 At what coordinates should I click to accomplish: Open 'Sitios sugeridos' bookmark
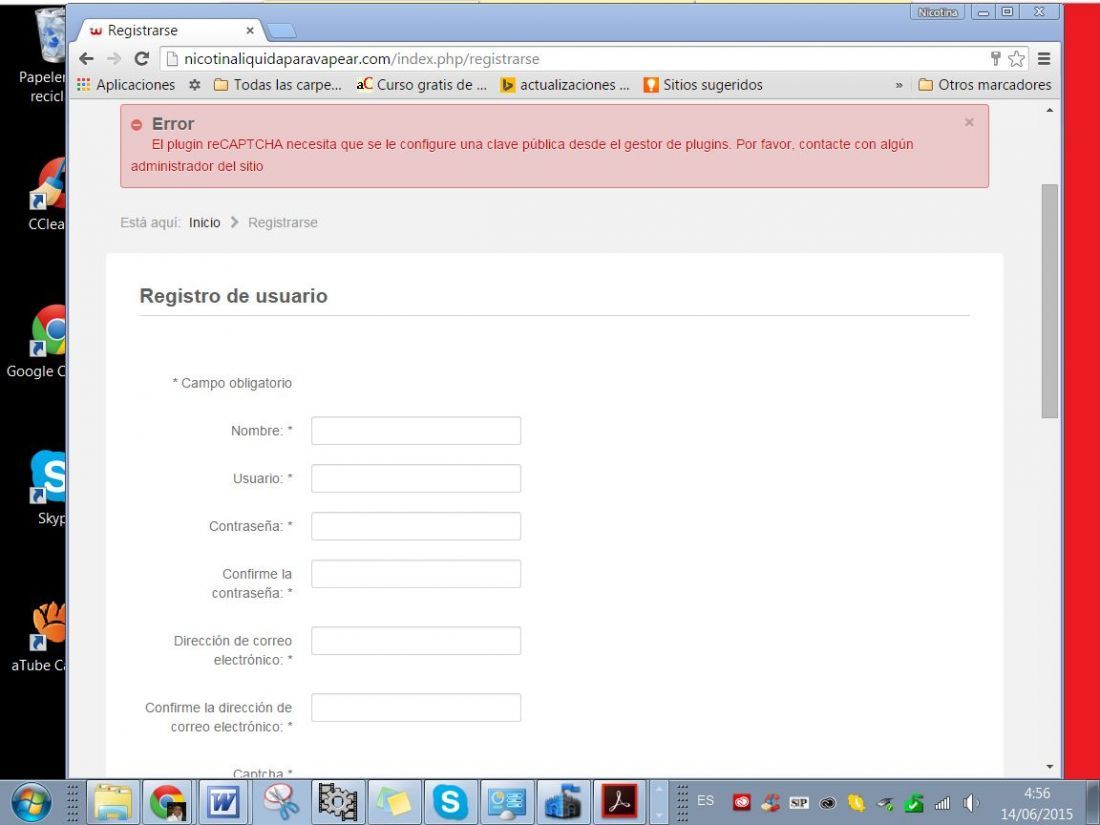click(x=703, y=85)
